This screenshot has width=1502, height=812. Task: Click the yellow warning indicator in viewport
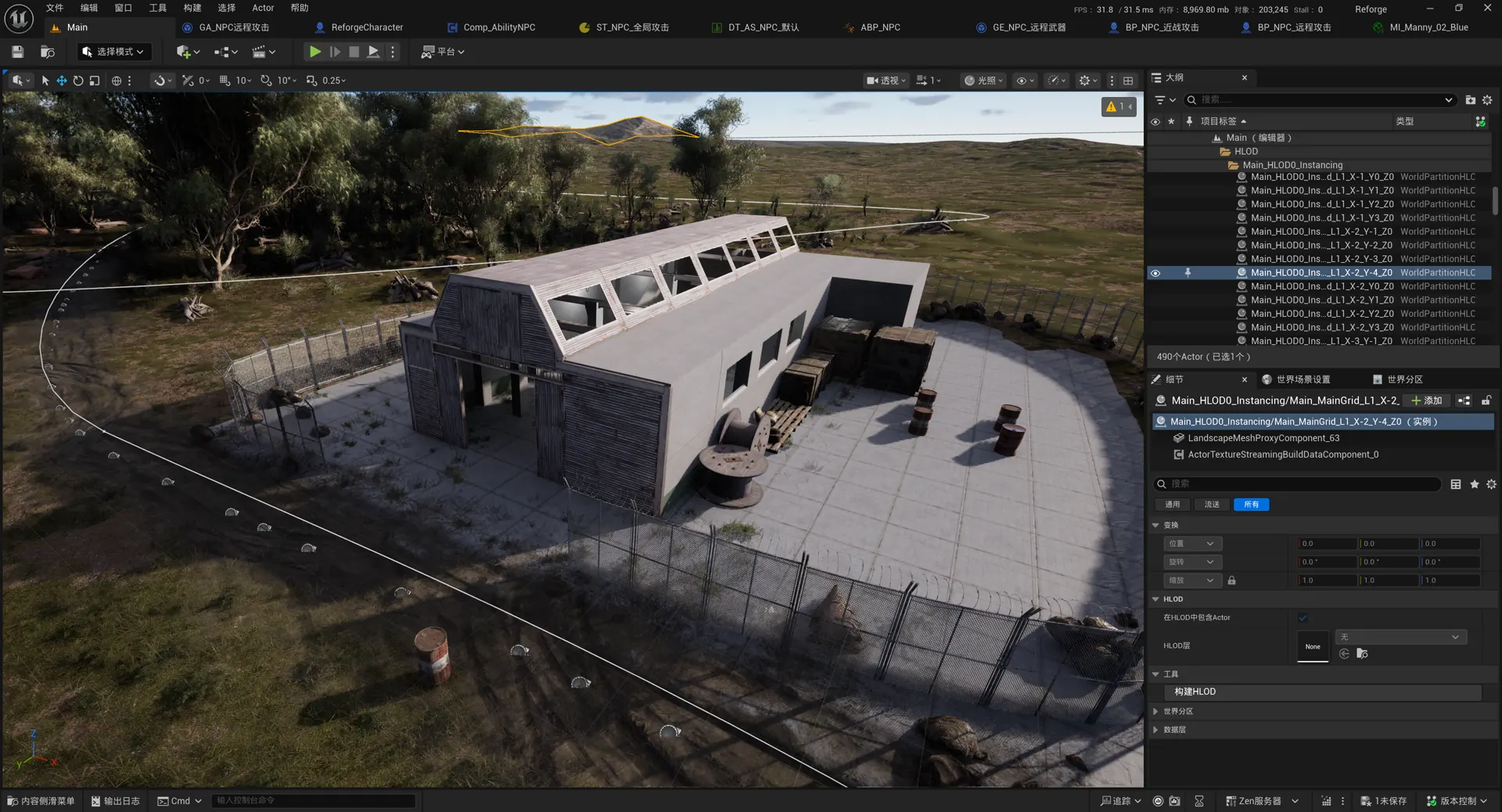tap(1119, 106)
